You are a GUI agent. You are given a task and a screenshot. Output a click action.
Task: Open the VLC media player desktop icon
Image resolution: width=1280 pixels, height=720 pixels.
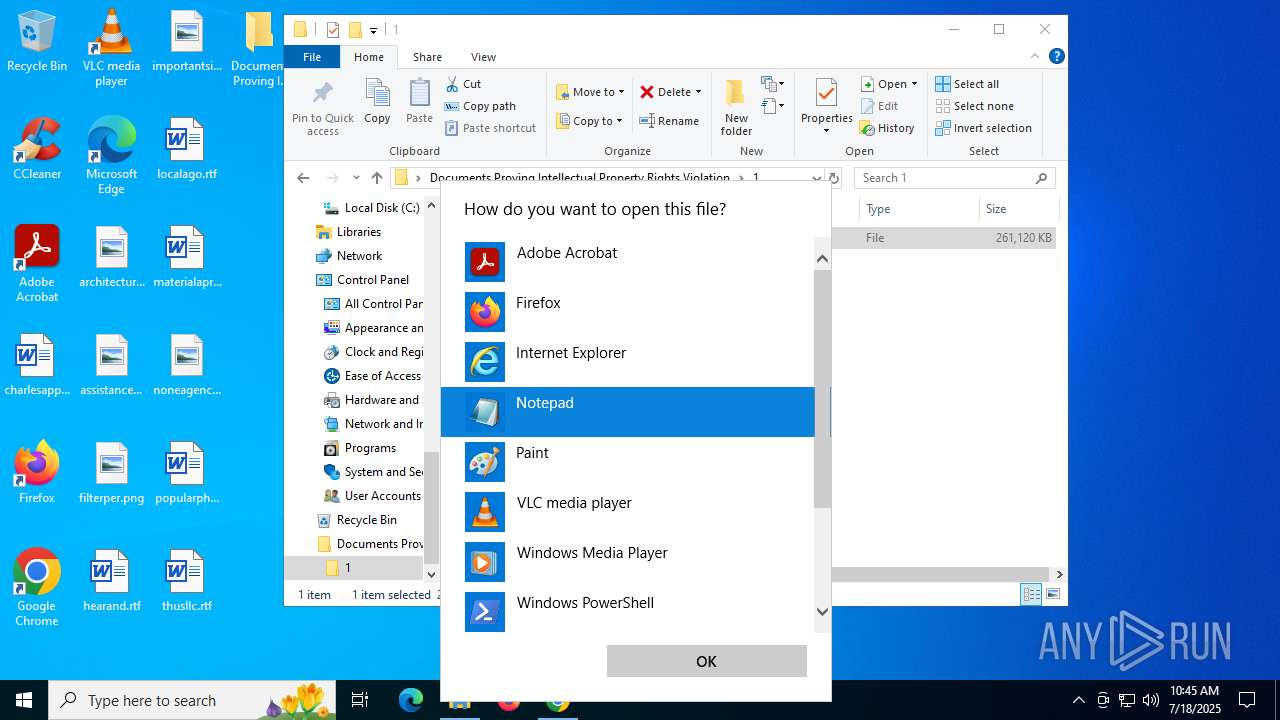[x=111, y=48]
